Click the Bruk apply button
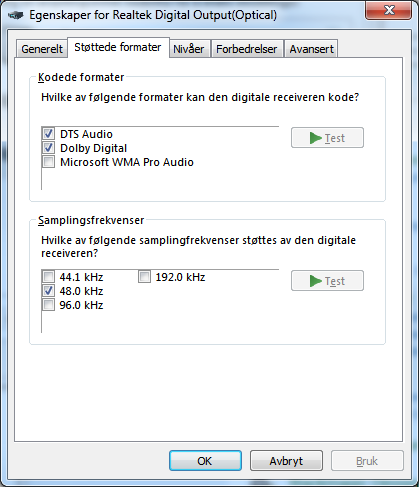 click(367, 461)
